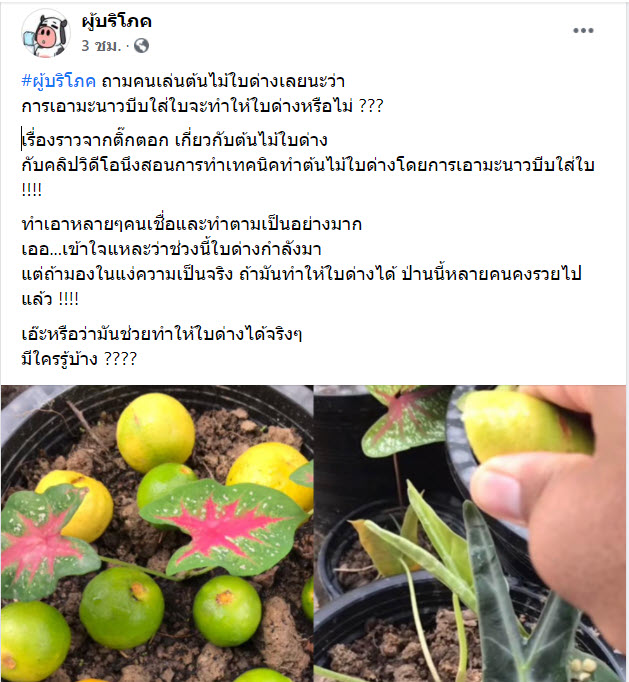The height and width of the screenshot is (682, 629).
Task: Open the left photo of limes in pot
Action: (157, 533)
